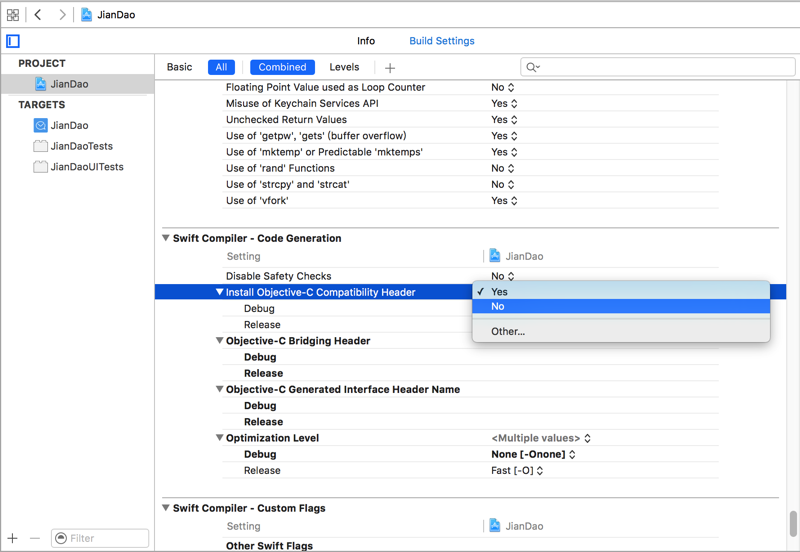Screen dimensions: 800x552
Task: Switch to Levels view
Action: click(x=344, y=67)
